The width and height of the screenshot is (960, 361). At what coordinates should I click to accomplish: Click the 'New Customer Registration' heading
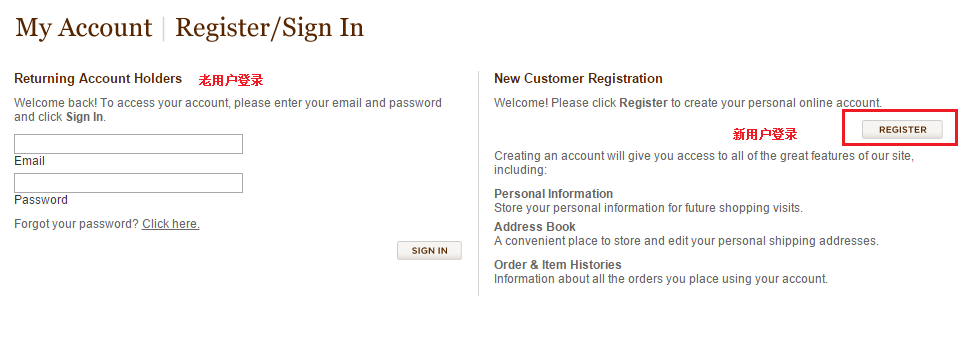(x=578, y=78)
